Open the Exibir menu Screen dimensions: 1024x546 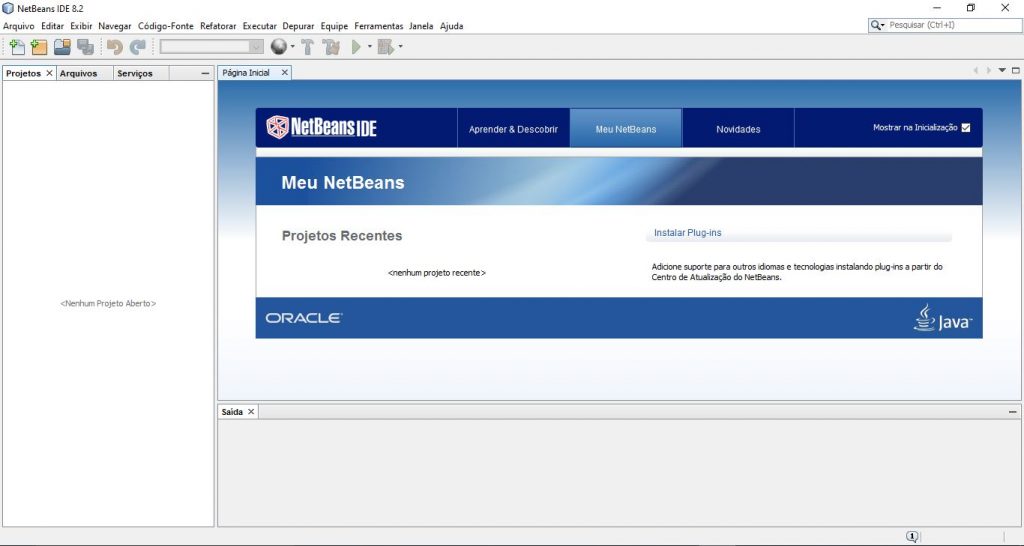[82, 26]
